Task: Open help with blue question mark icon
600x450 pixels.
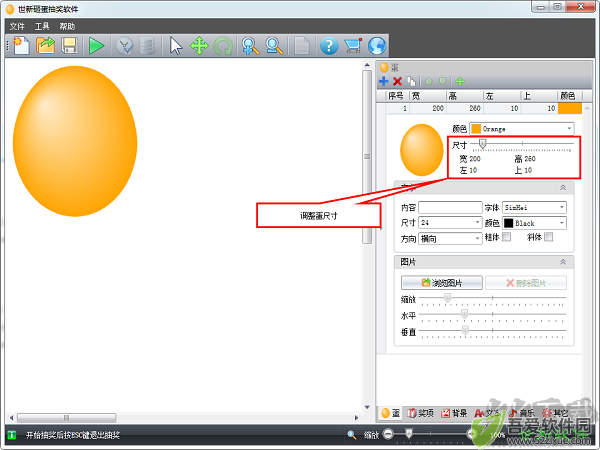Action: [x=329, y=46]
